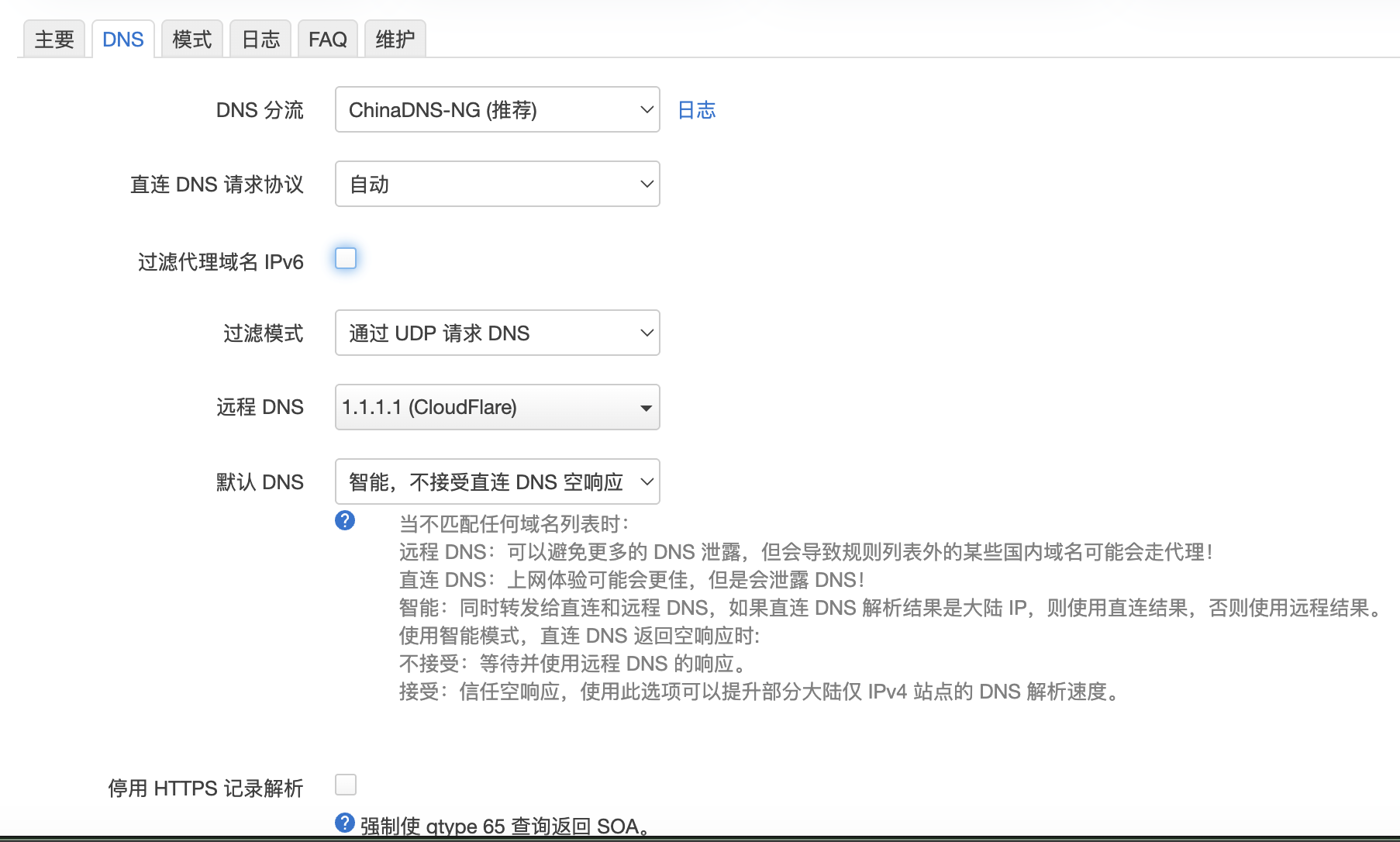1400x842 pixels.
Task: Open the 远程 DNS combo box 1.1.1.1 (CloudFlare)
Action: click(498, 407)
